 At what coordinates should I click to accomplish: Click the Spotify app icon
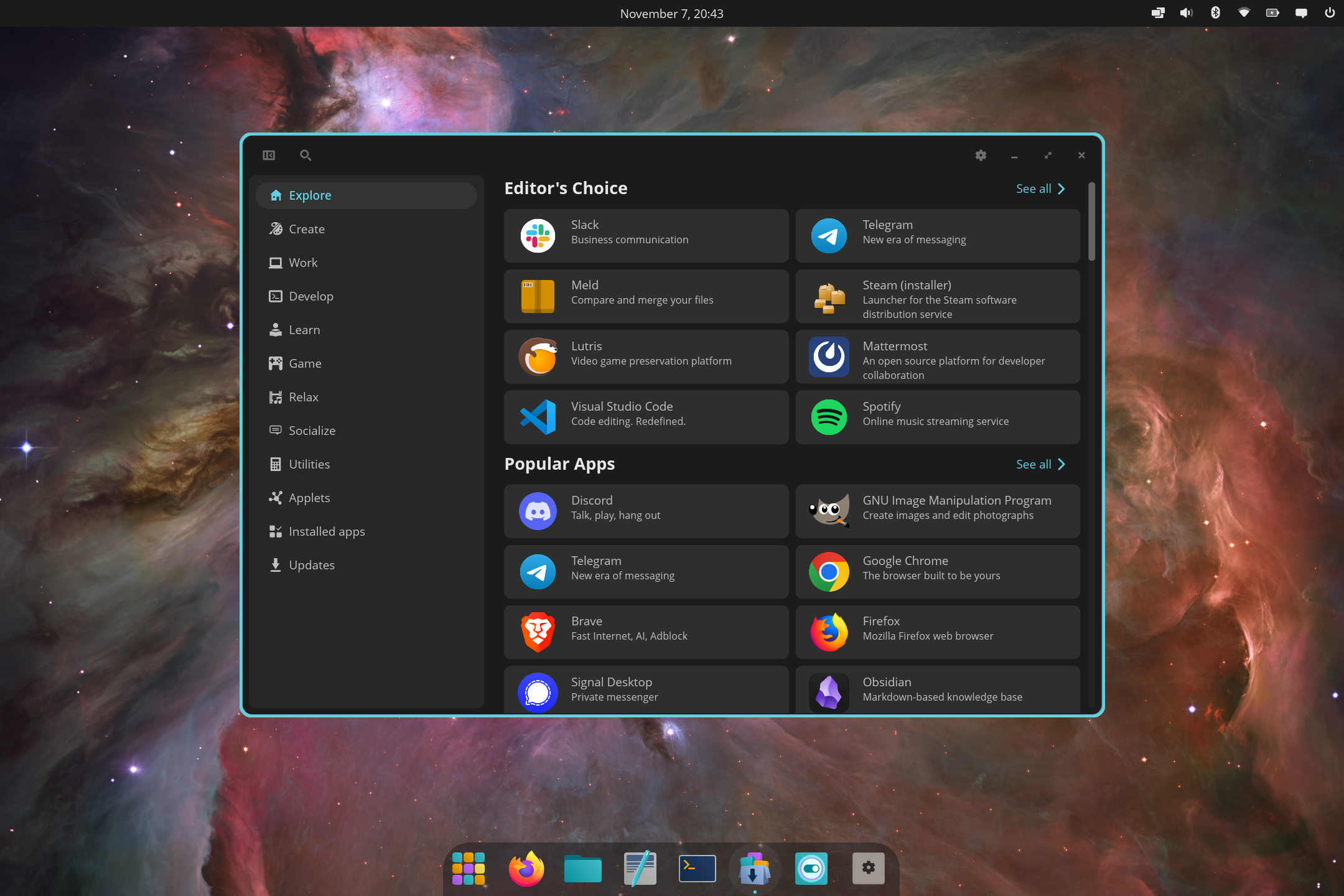coord(829,417)
